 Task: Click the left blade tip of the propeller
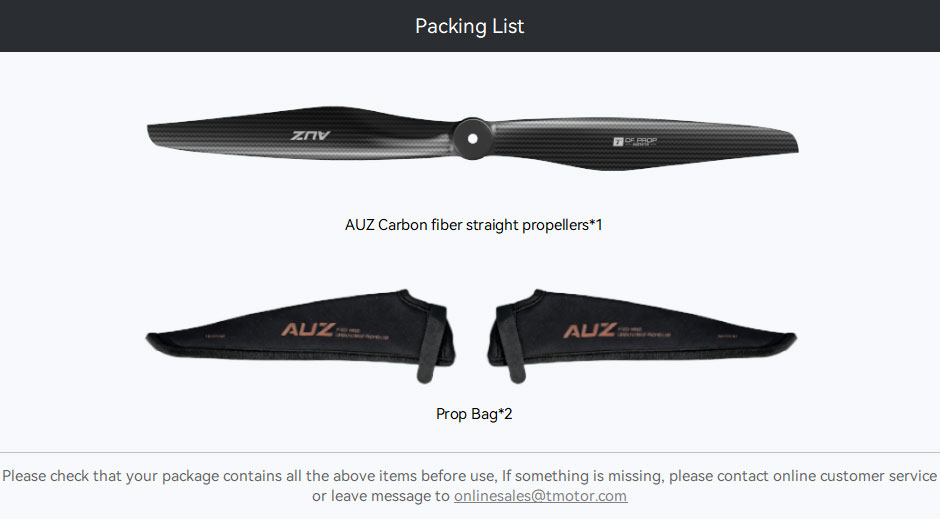(157, 134)
